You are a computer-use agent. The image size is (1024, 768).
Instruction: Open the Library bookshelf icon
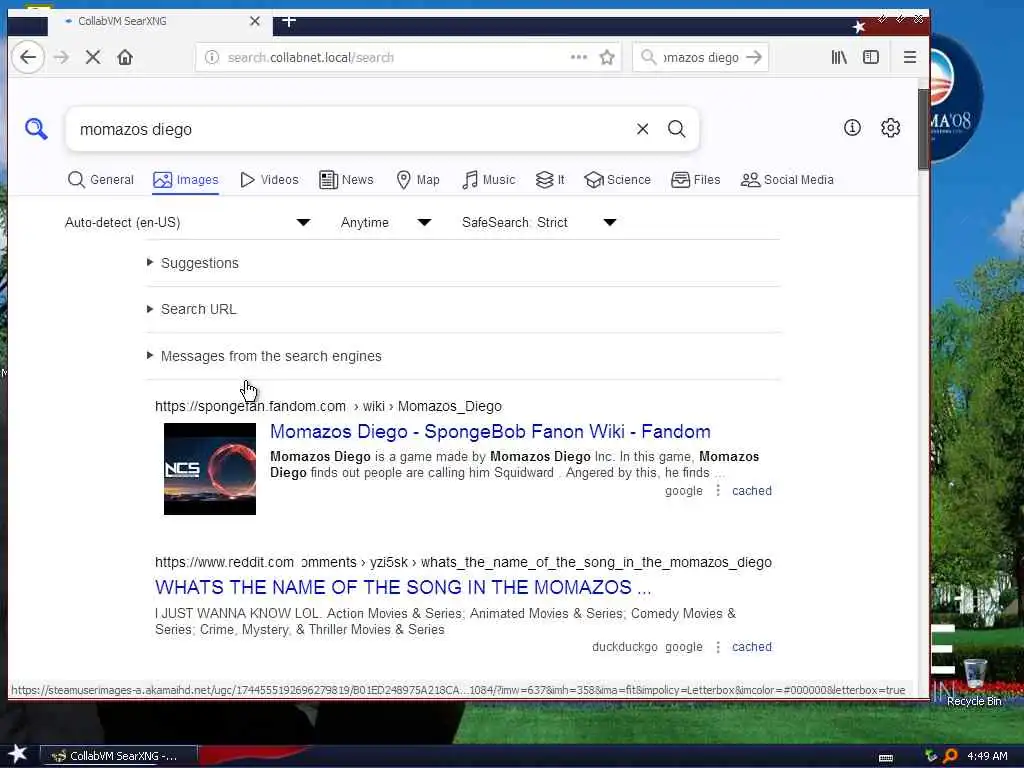(839, 57)
